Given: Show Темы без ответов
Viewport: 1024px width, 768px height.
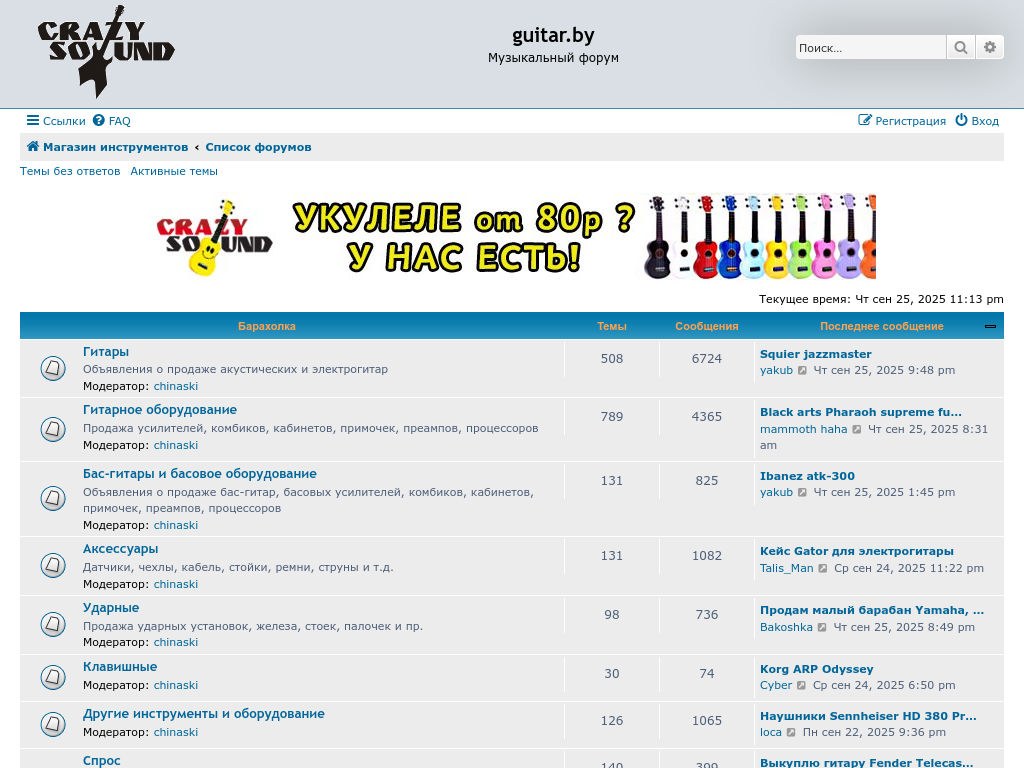Looking at the screenshot, I should coord(70,171).
